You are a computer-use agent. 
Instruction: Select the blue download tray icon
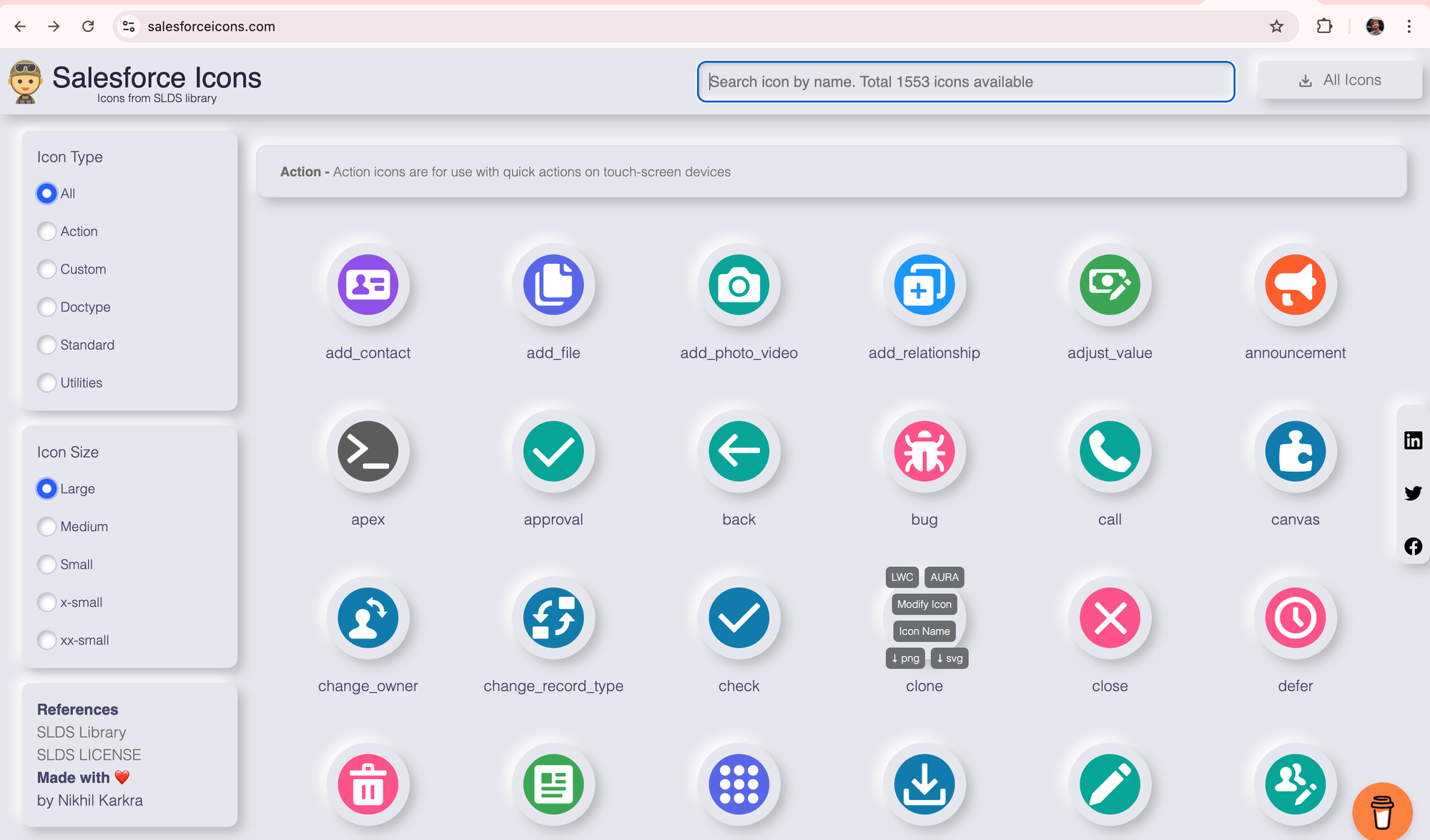924,784
